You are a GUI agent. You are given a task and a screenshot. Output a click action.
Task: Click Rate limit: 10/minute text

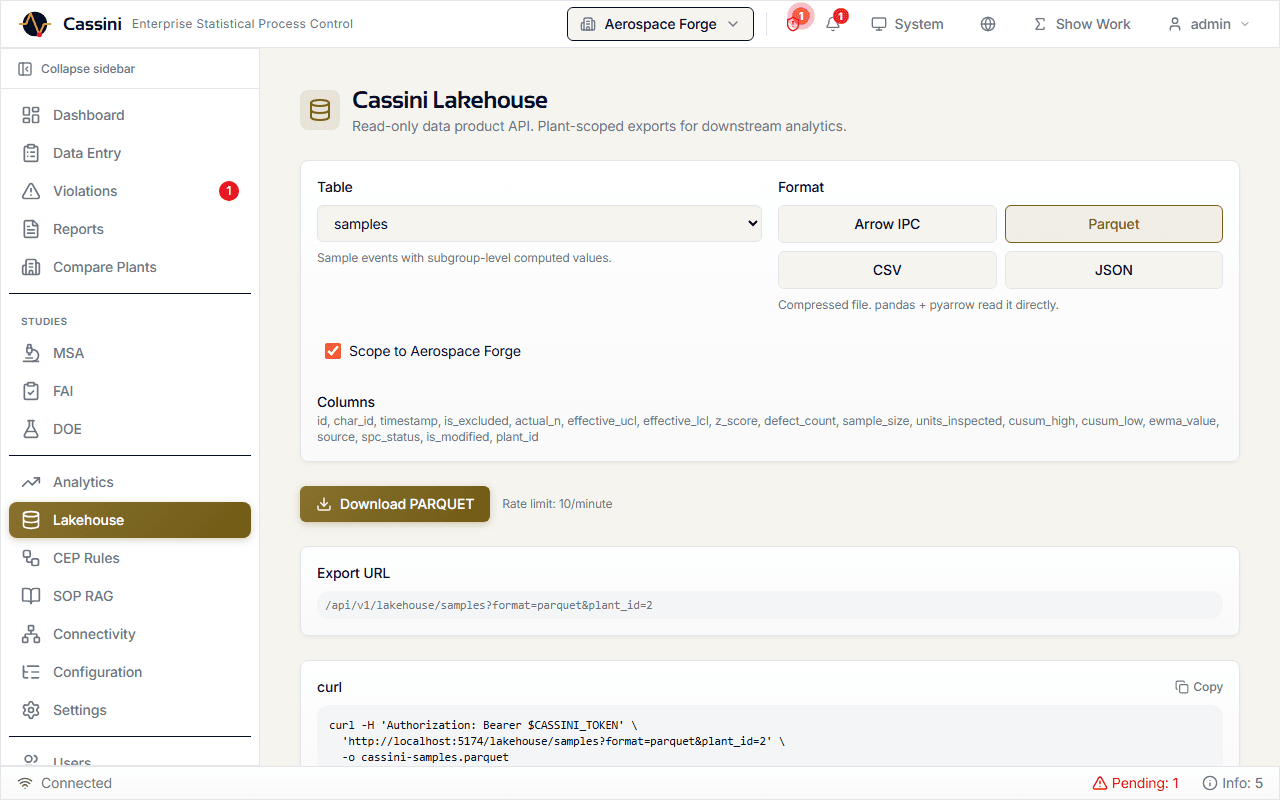point(557,504)
